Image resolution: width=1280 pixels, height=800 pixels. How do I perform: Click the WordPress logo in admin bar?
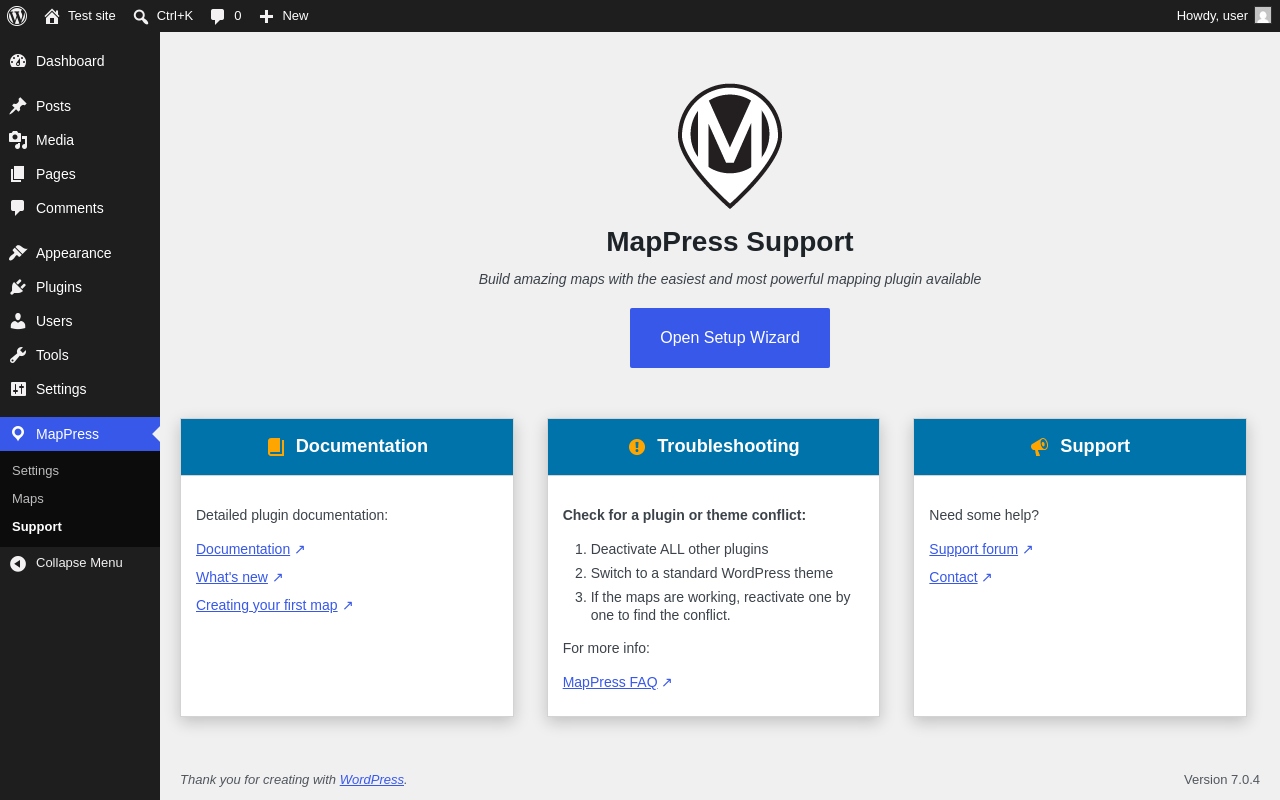point(17,16)
